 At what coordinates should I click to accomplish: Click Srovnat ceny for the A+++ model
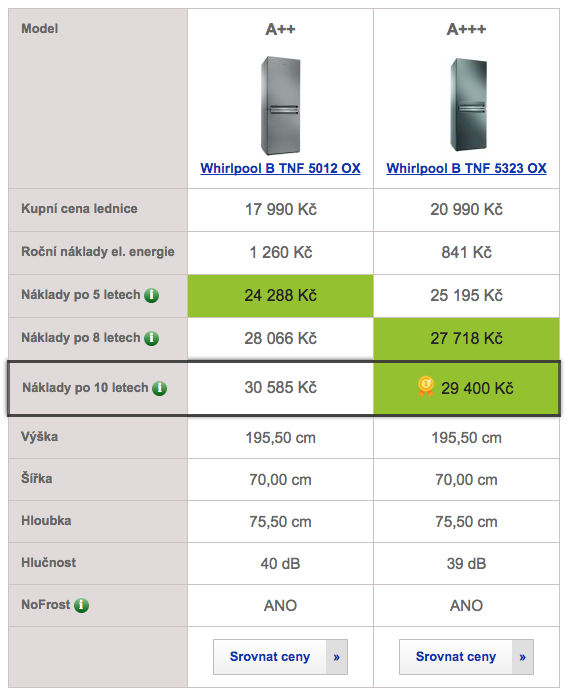pos(456,657)
